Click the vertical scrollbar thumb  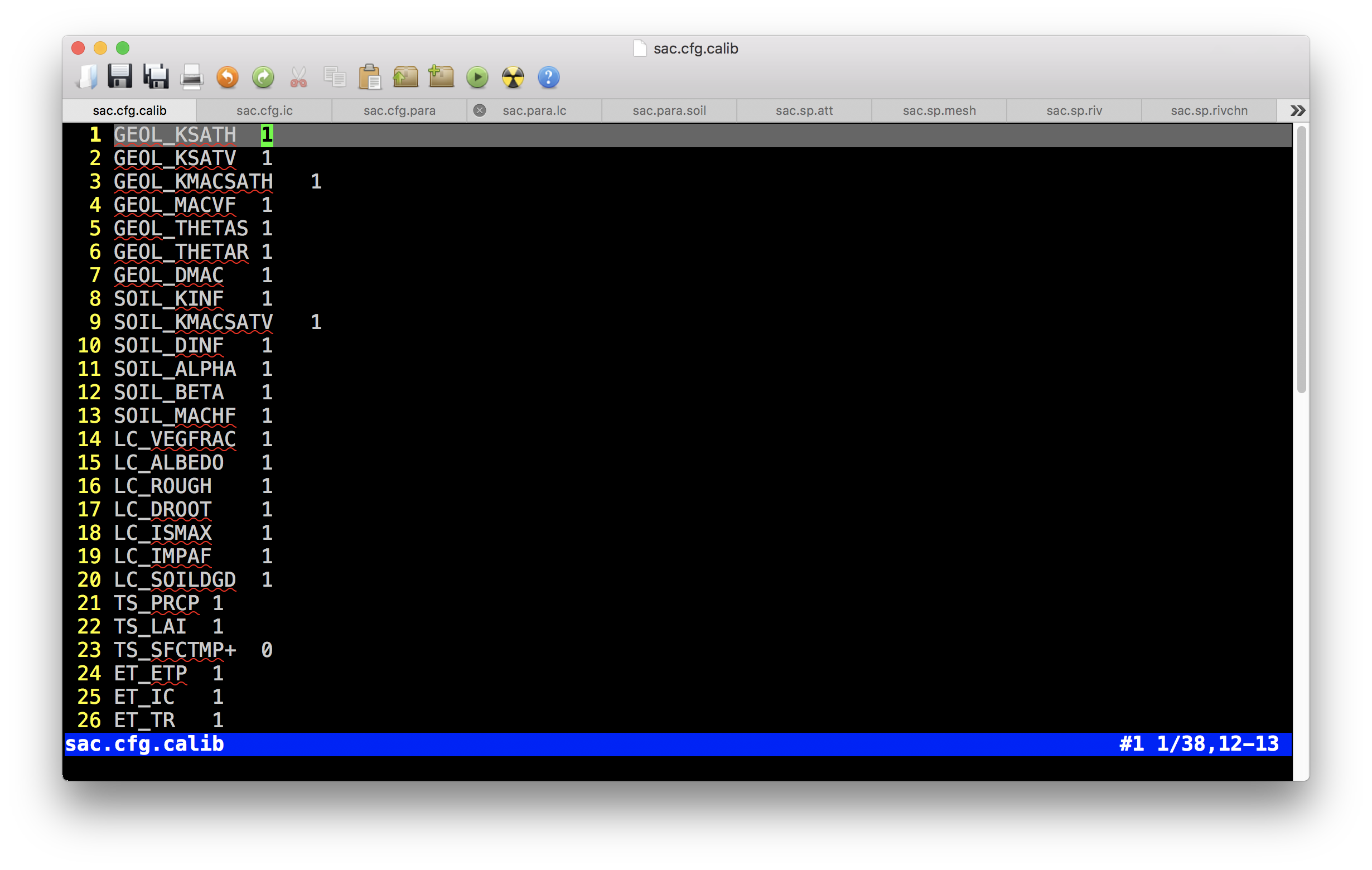(1301, 259)
